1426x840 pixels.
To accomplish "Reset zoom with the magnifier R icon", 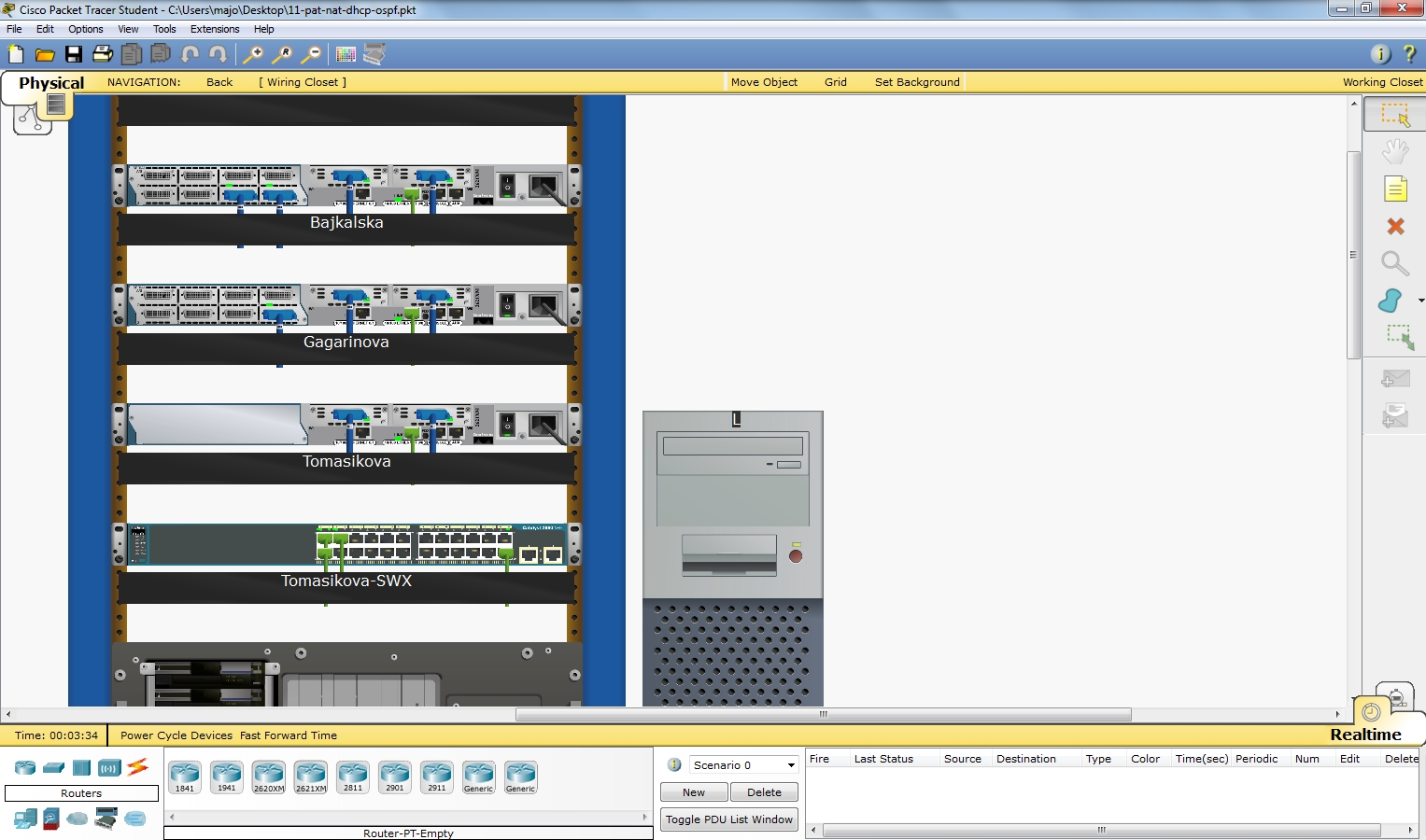I will tap(281, 54).
